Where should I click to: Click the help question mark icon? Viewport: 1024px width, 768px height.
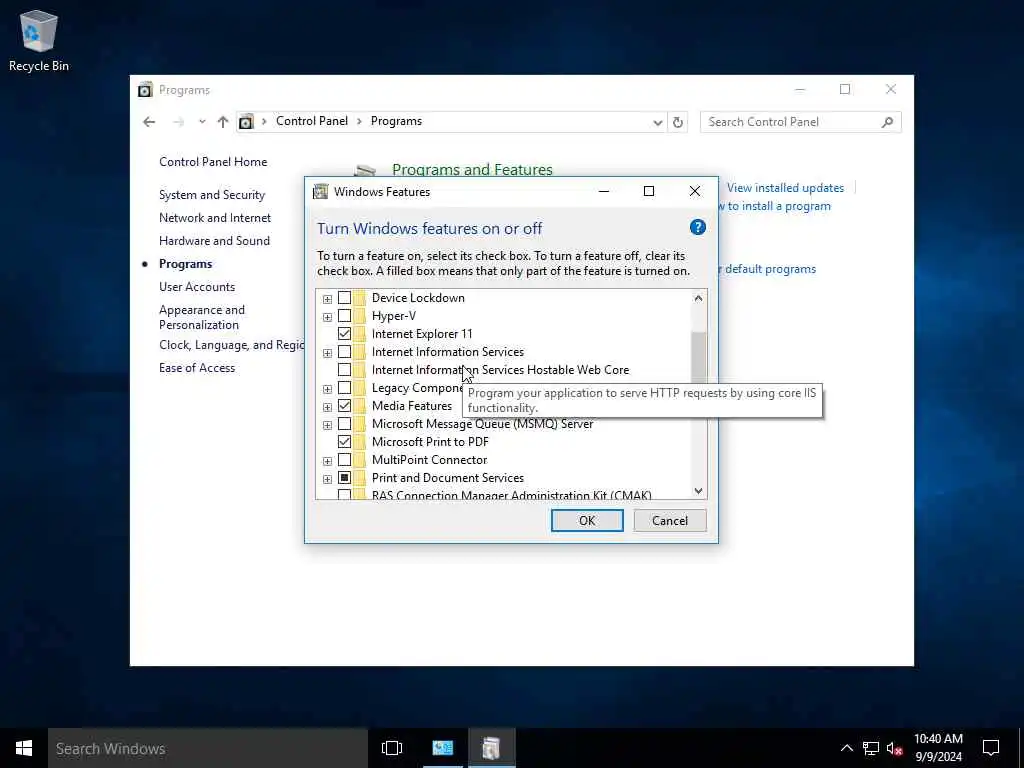coord(697,227)
